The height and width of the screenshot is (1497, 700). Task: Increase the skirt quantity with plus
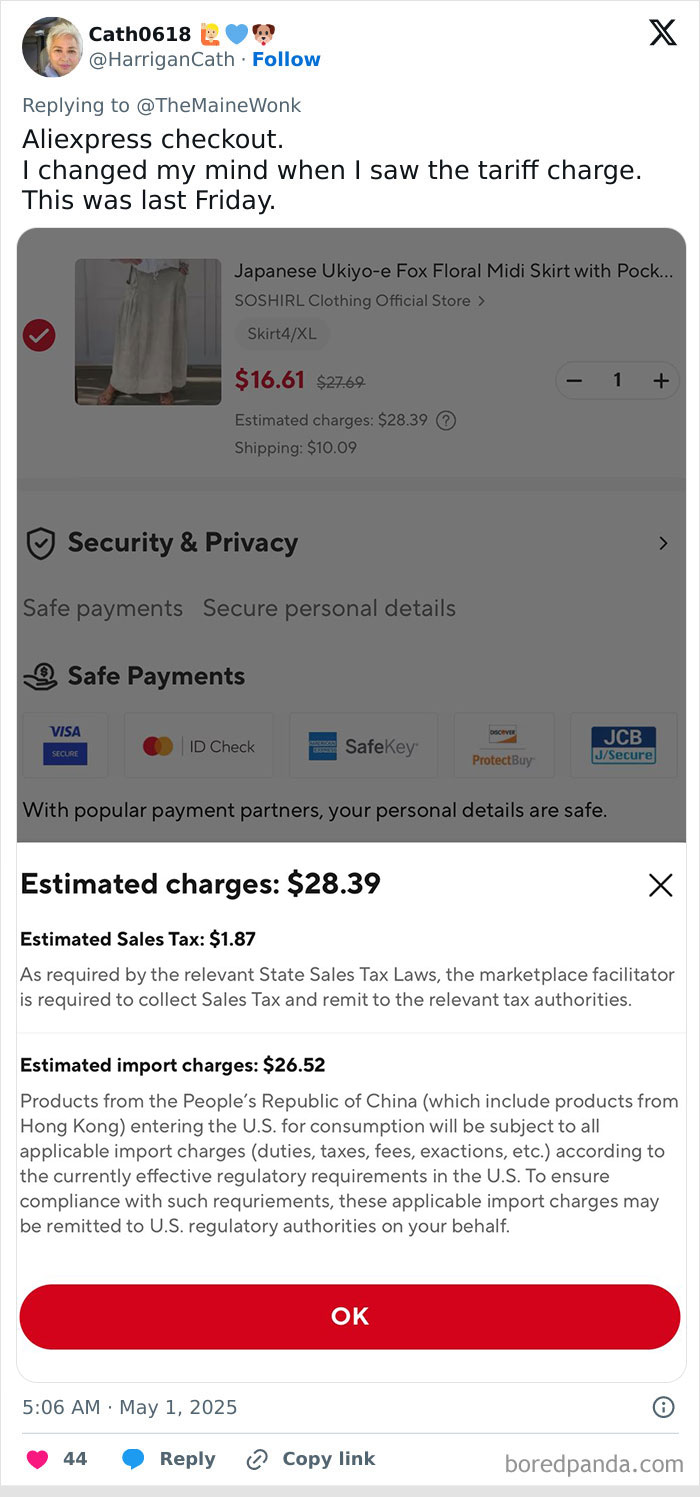coord(660,380)
